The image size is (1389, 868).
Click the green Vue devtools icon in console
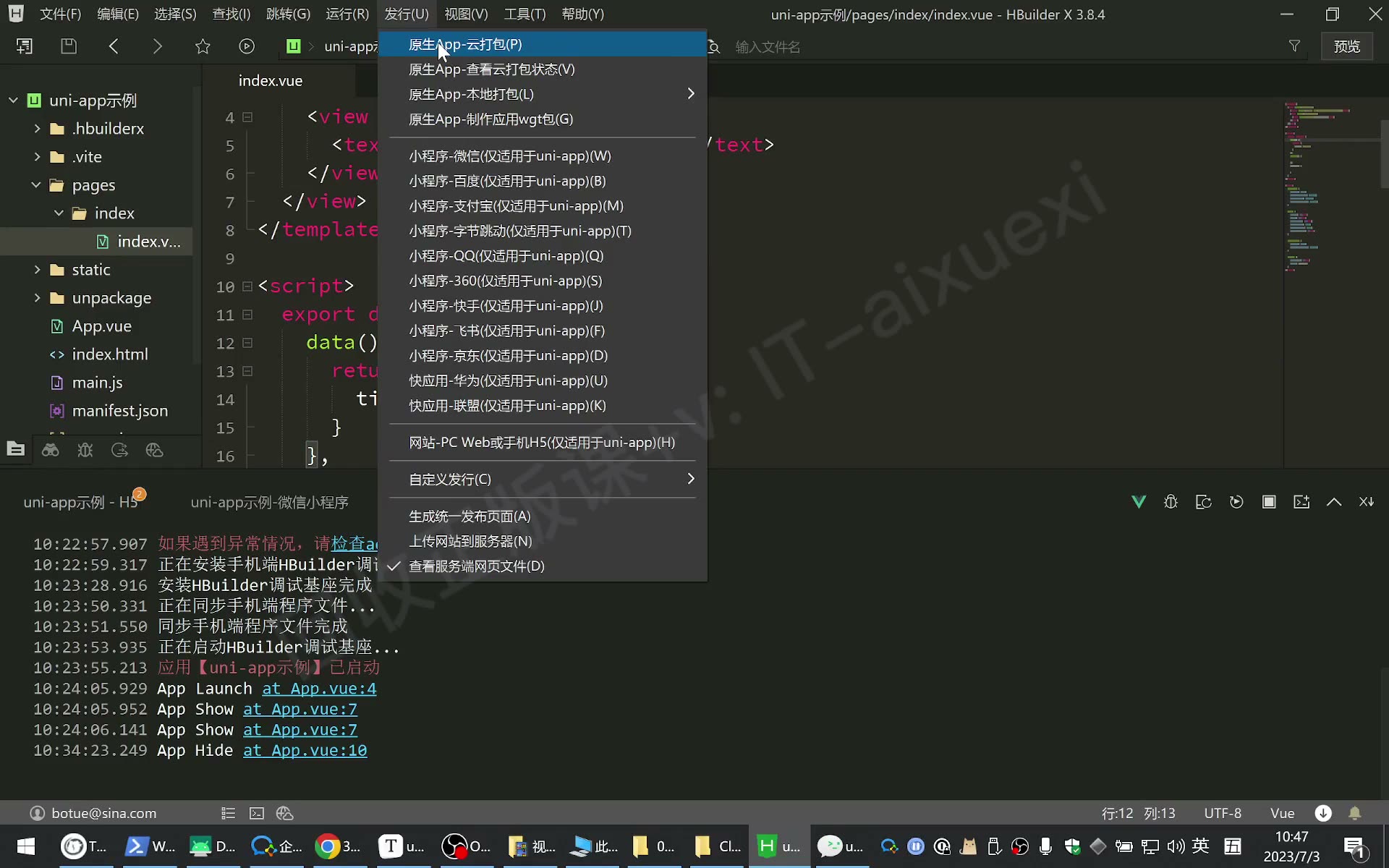click(1139, 502)
